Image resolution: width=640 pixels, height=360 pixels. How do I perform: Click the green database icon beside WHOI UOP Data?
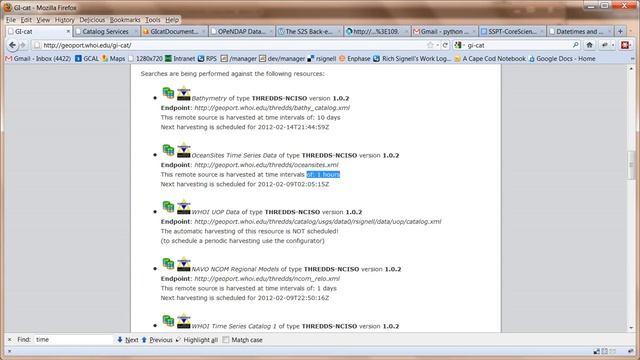pyautogui.click(x=168, y=207)
